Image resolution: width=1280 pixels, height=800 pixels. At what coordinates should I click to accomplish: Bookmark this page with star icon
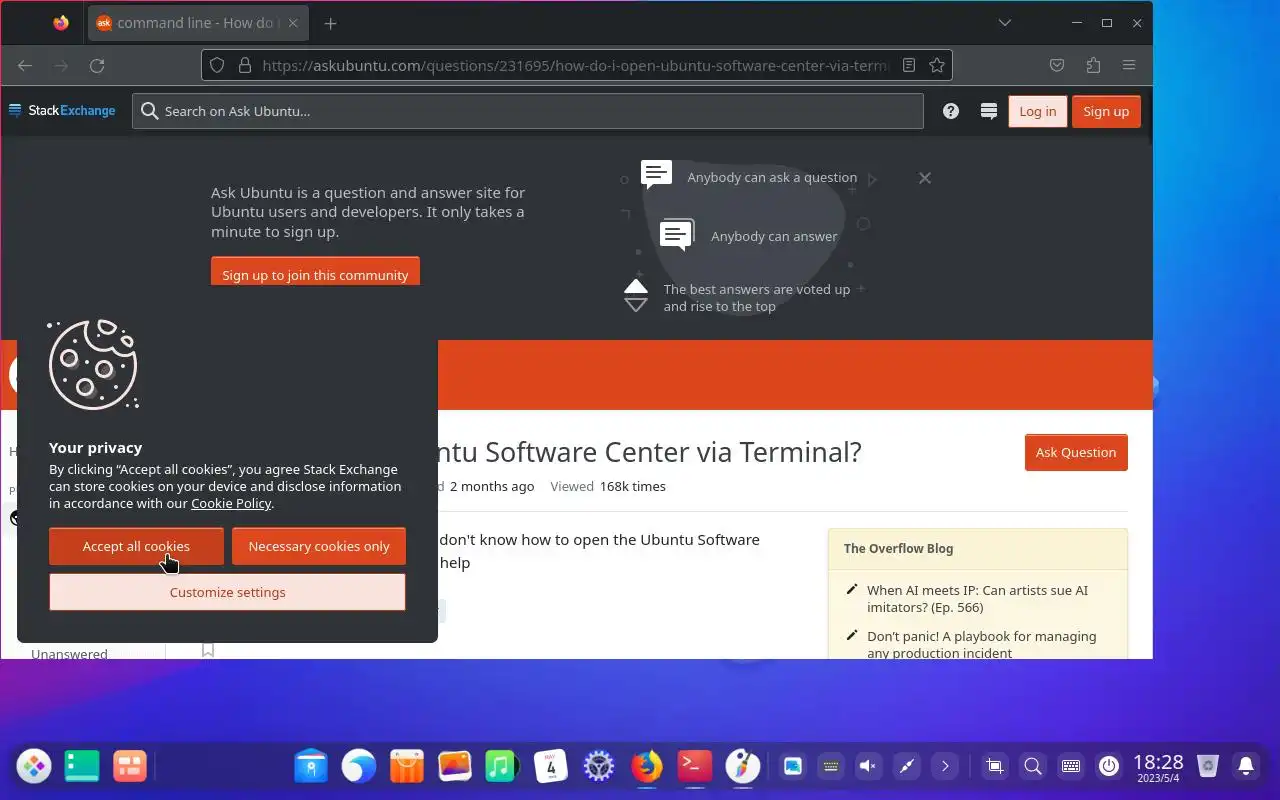coord(937,66)
